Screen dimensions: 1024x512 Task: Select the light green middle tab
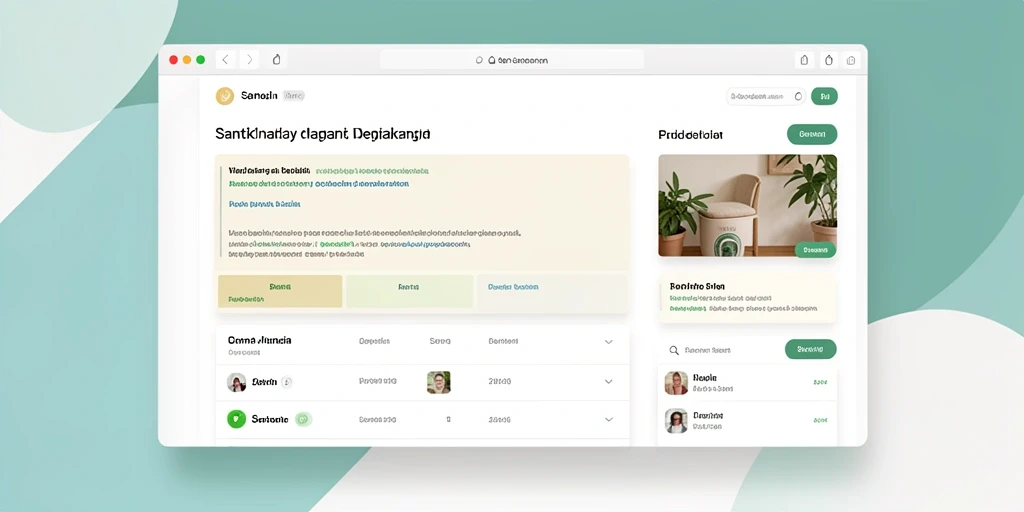pos(409,291)
